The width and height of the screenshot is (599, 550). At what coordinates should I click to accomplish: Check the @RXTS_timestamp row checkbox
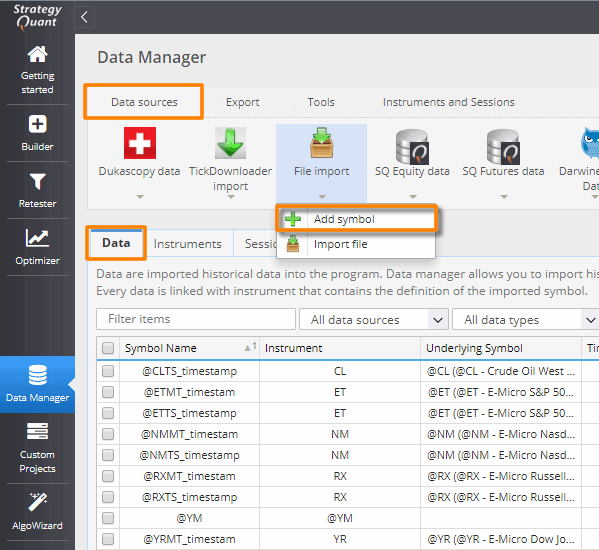click(x=108, y=497)
